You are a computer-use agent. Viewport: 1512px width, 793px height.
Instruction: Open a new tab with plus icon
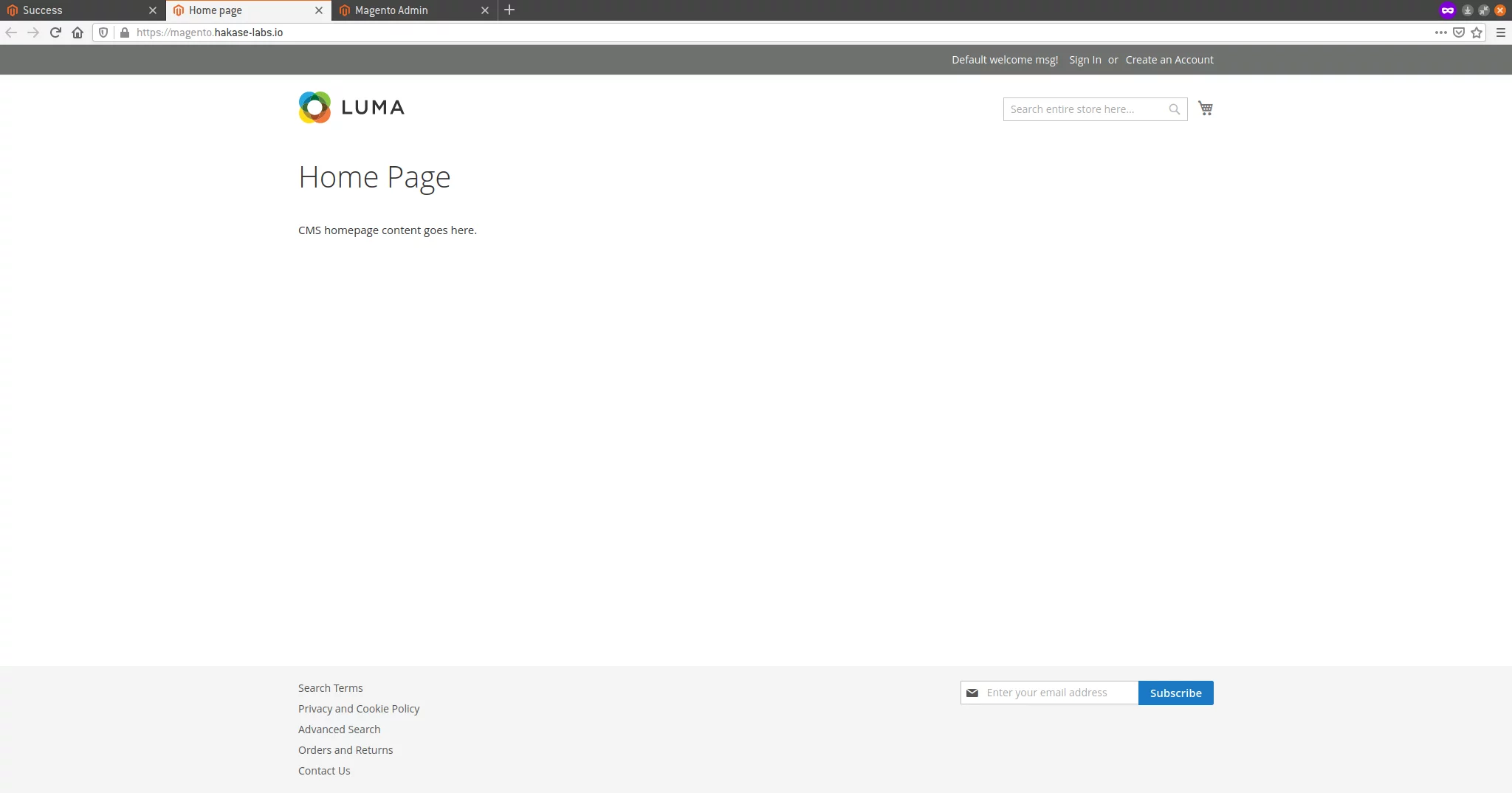(x=509, y=10)
